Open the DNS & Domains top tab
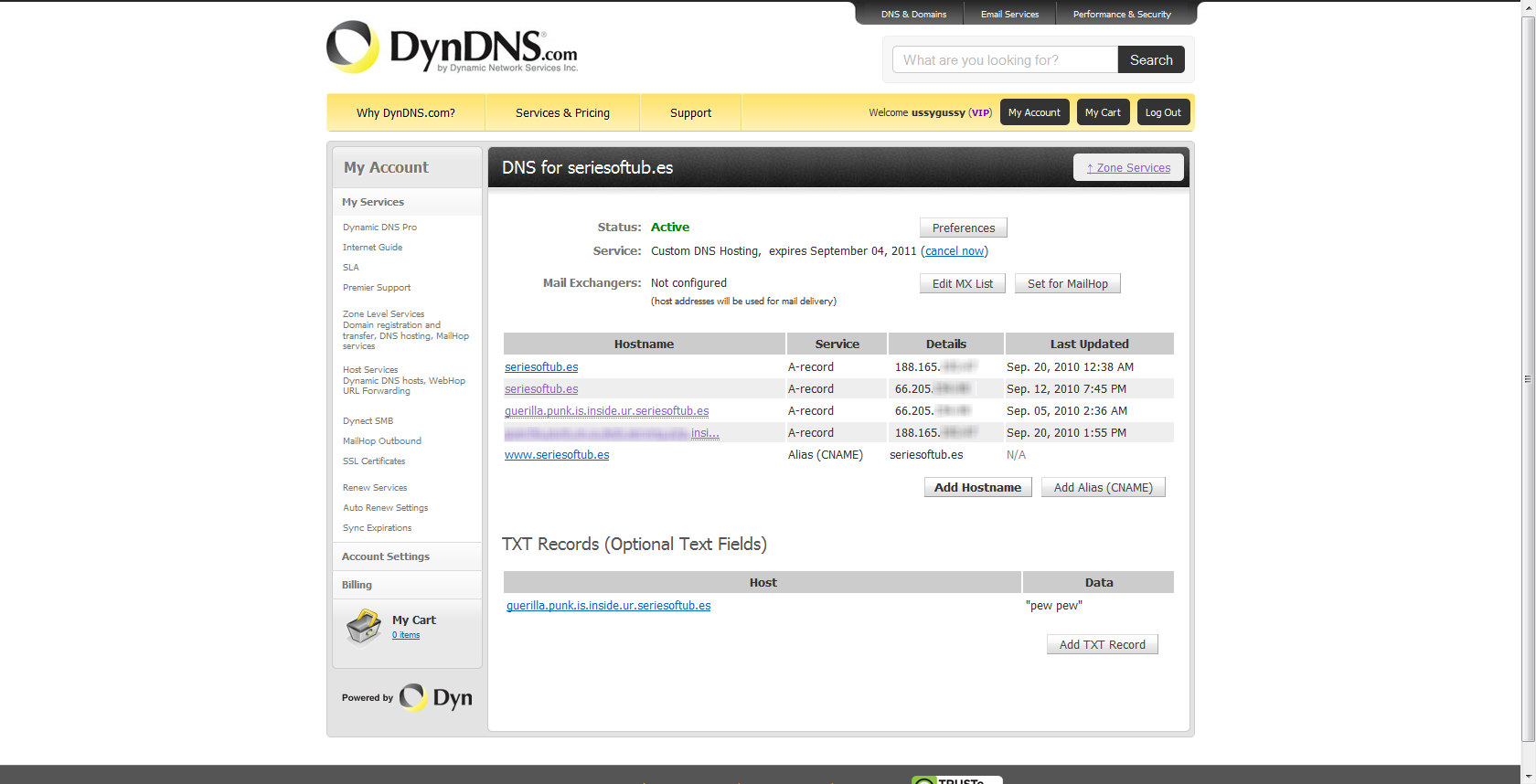1536x784 pixels. (x=913, y=14)
